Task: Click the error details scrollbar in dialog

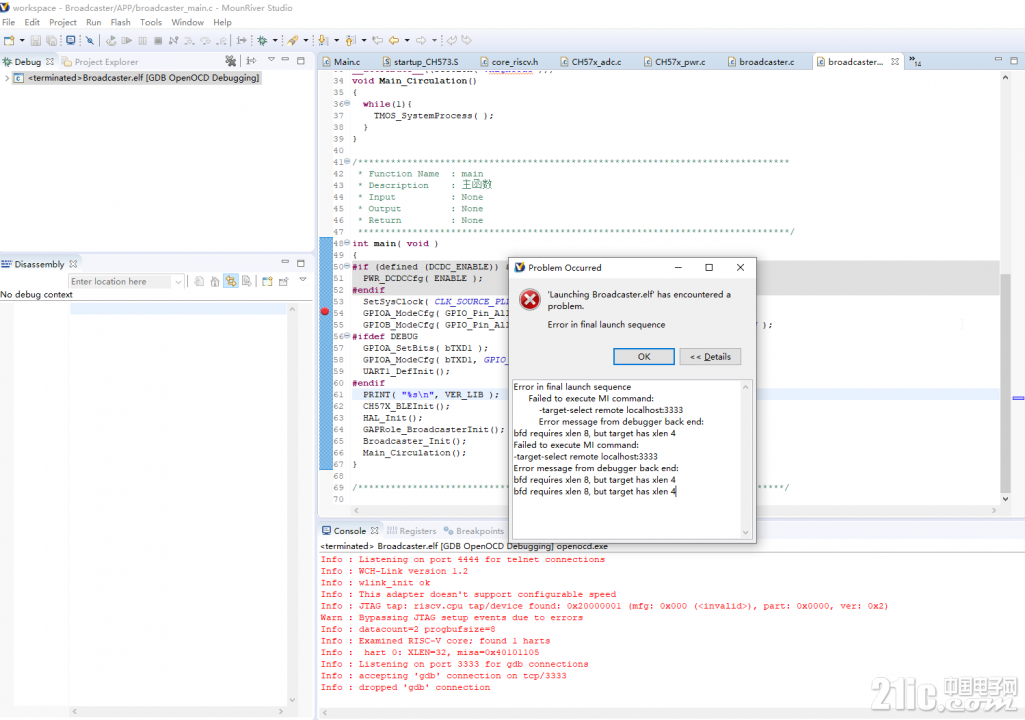Action: (745, 460)
